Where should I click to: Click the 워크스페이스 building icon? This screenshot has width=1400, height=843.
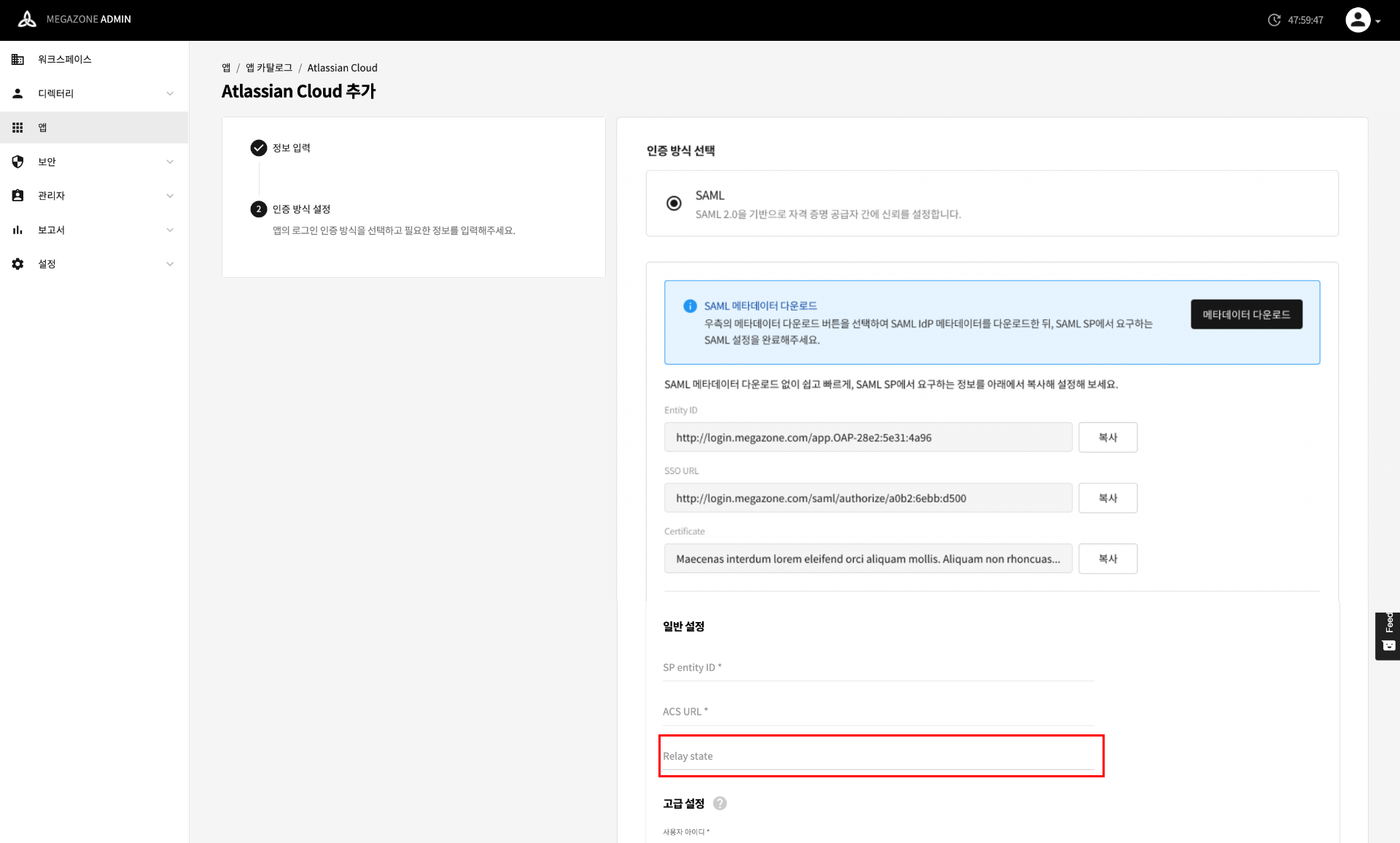coord(17,59)
